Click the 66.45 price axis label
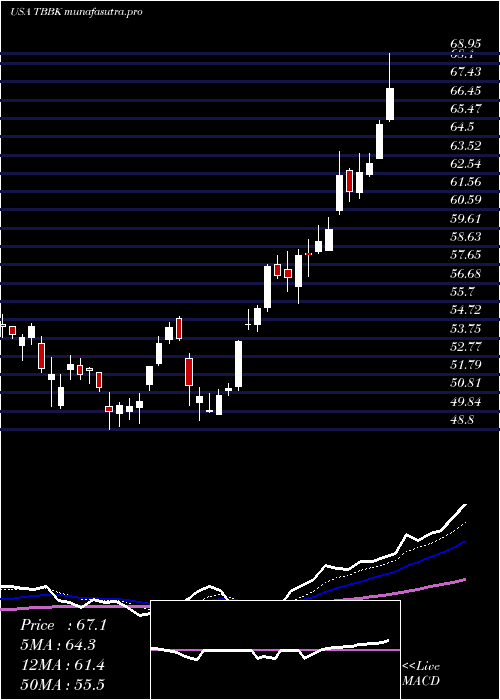Screen dimensions: 500x700 click(x=466, y=91)
